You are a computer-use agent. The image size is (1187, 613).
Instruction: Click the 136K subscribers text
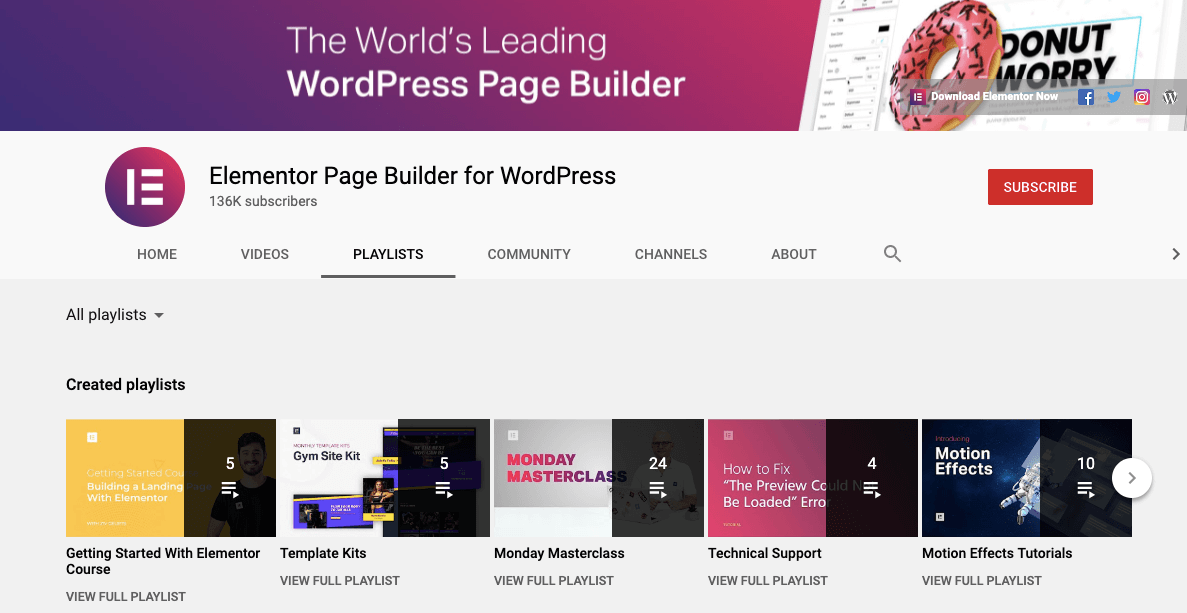263,201
